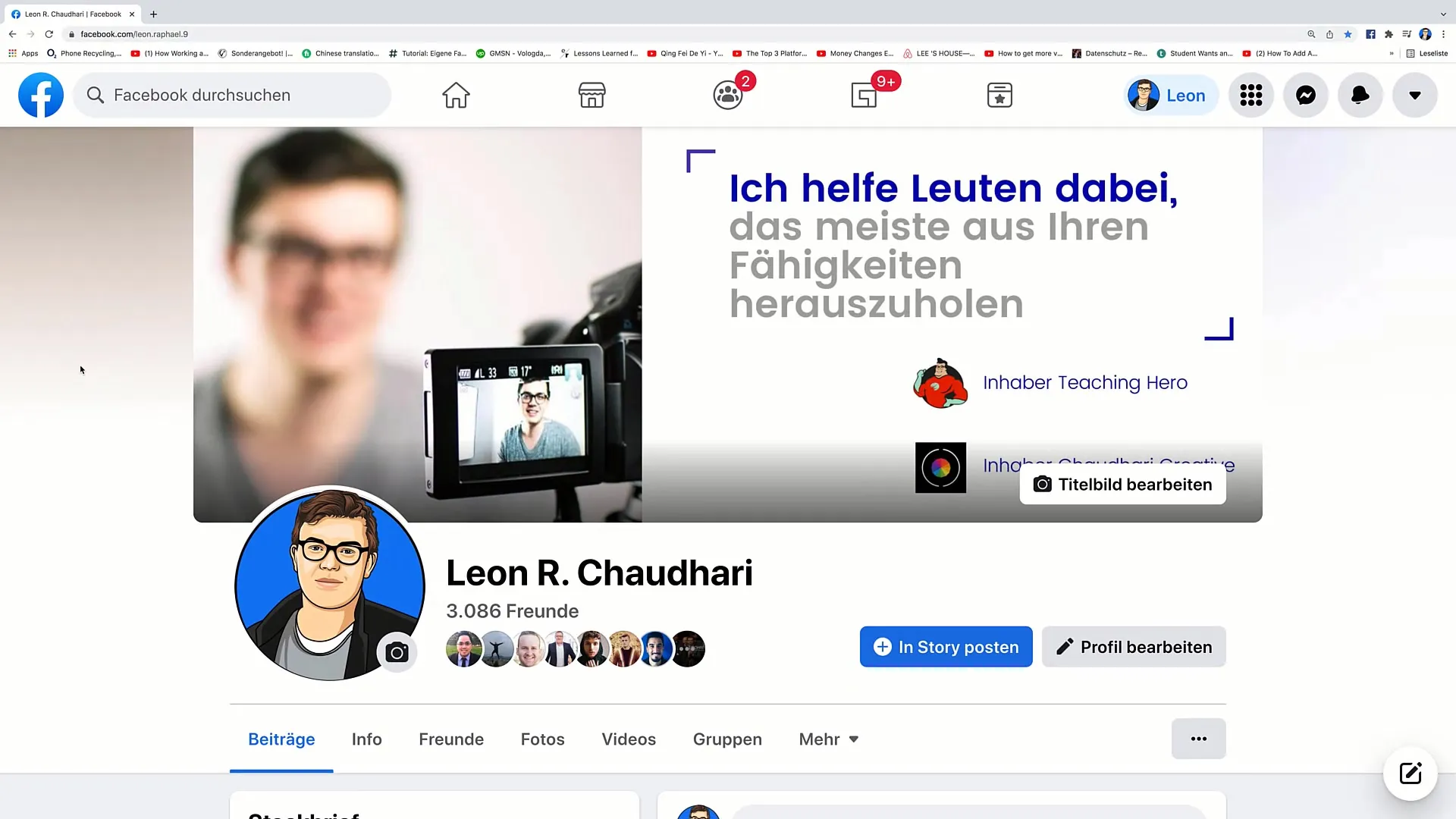Select the Friends/Groups icon
This screenshot has width=1456, height=819.
pos(727,95)
